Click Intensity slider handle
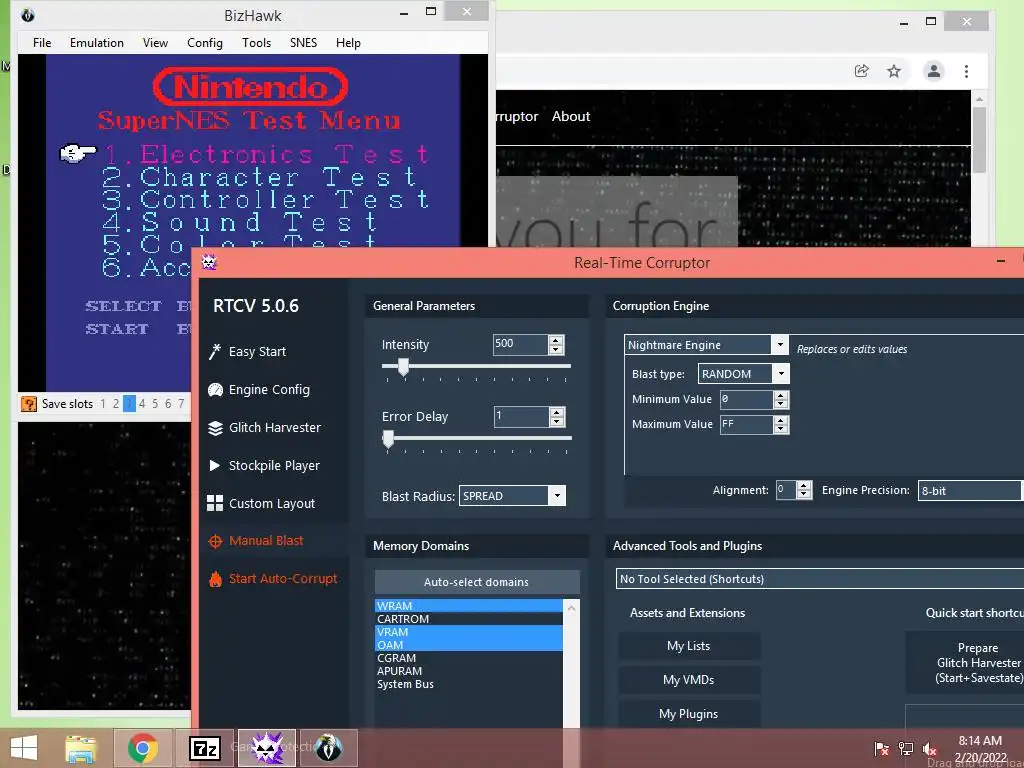This screenshot has width=1024, height=768. (404, 367)
